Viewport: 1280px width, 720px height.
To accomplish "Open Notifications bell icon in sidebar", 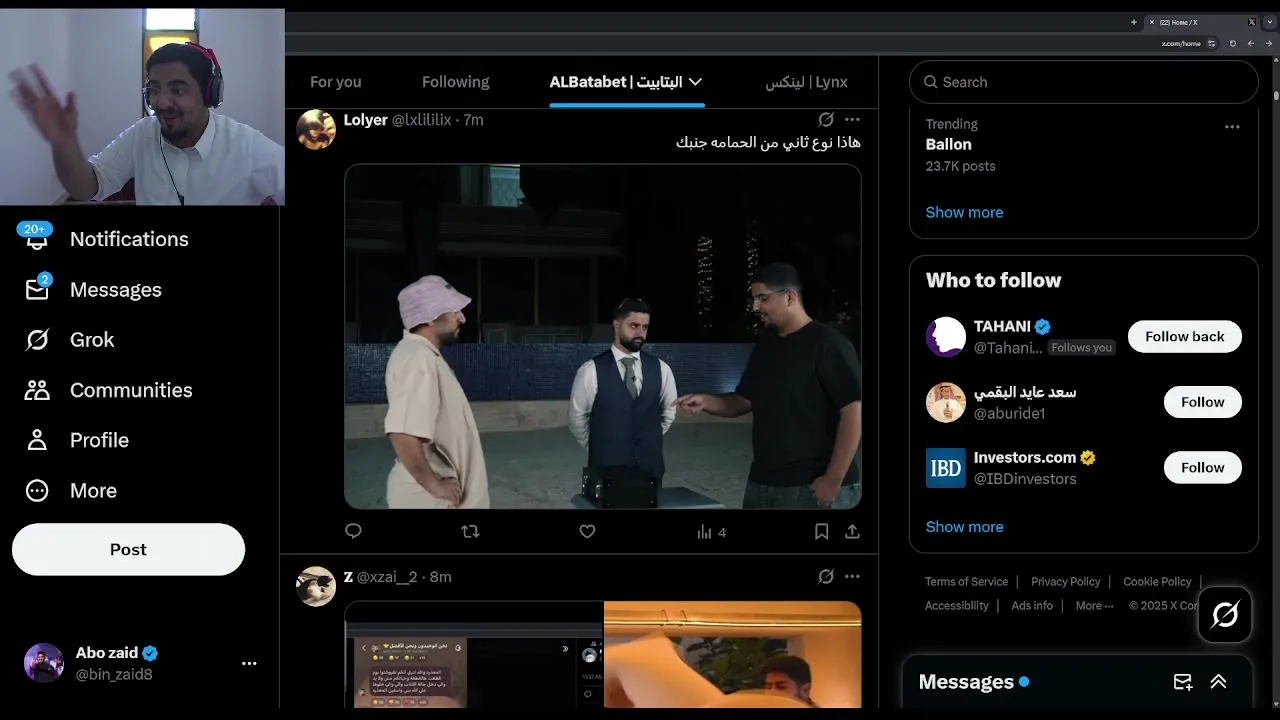I will 37,239.
